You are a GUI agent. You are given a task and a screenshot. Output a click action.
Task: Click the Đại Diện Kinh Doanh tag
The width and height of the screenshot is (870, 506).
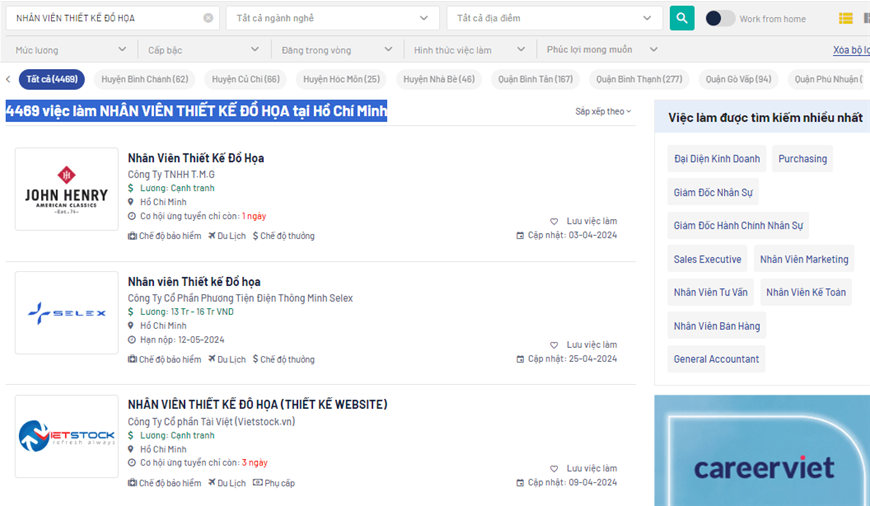[717, 159]
